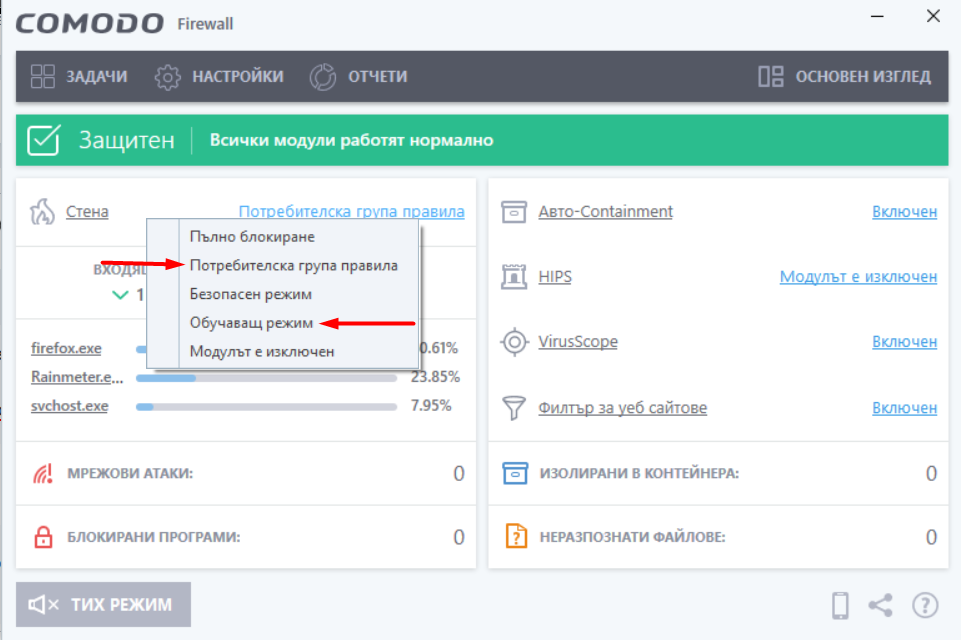Open the Отчети reports icon
961x640 pixels.
pos(323,77)
